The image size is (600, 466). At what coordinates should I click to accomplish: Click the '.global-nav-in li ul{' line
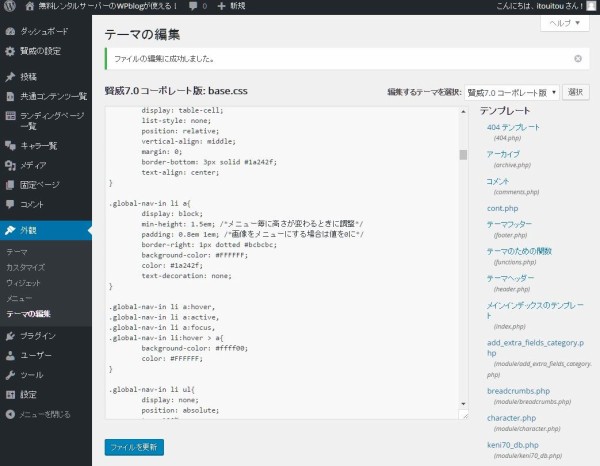[152, 389]
